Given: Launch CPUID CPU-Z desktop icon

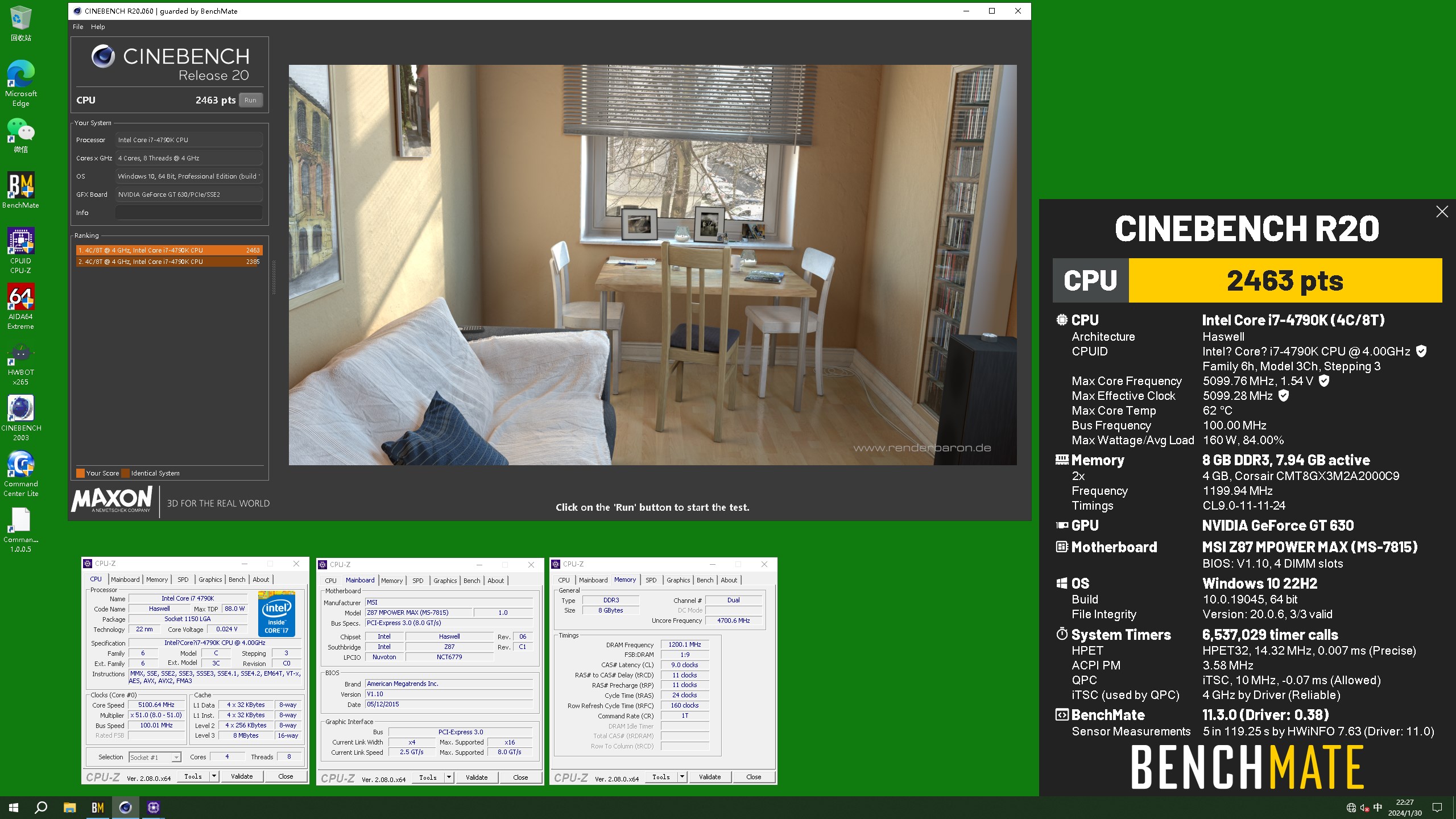Looking at the screenshot, I should [x=20, y=250].
